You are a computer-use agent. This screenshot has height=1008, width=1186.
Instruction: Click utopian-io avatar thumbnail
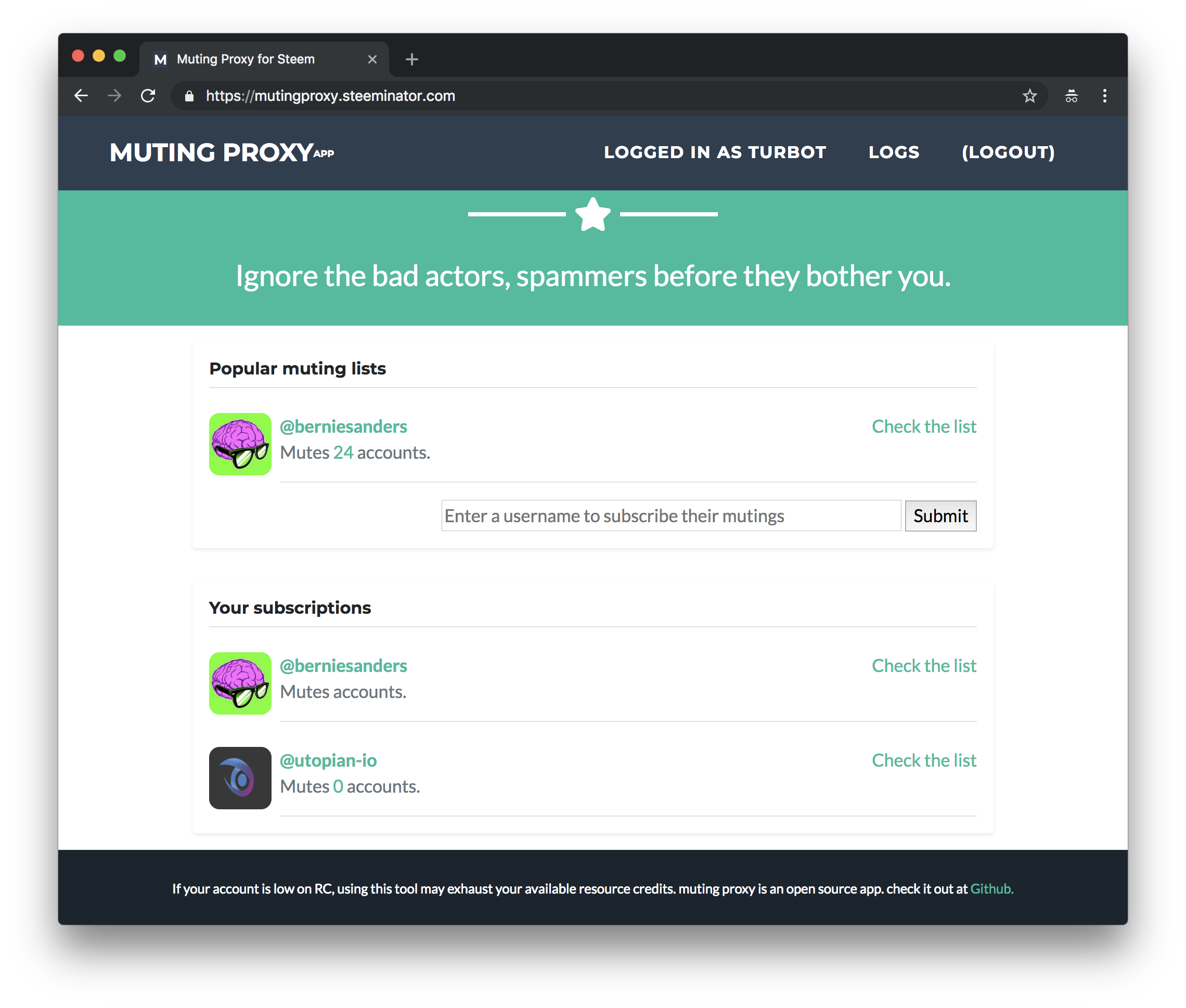[240, 778]
